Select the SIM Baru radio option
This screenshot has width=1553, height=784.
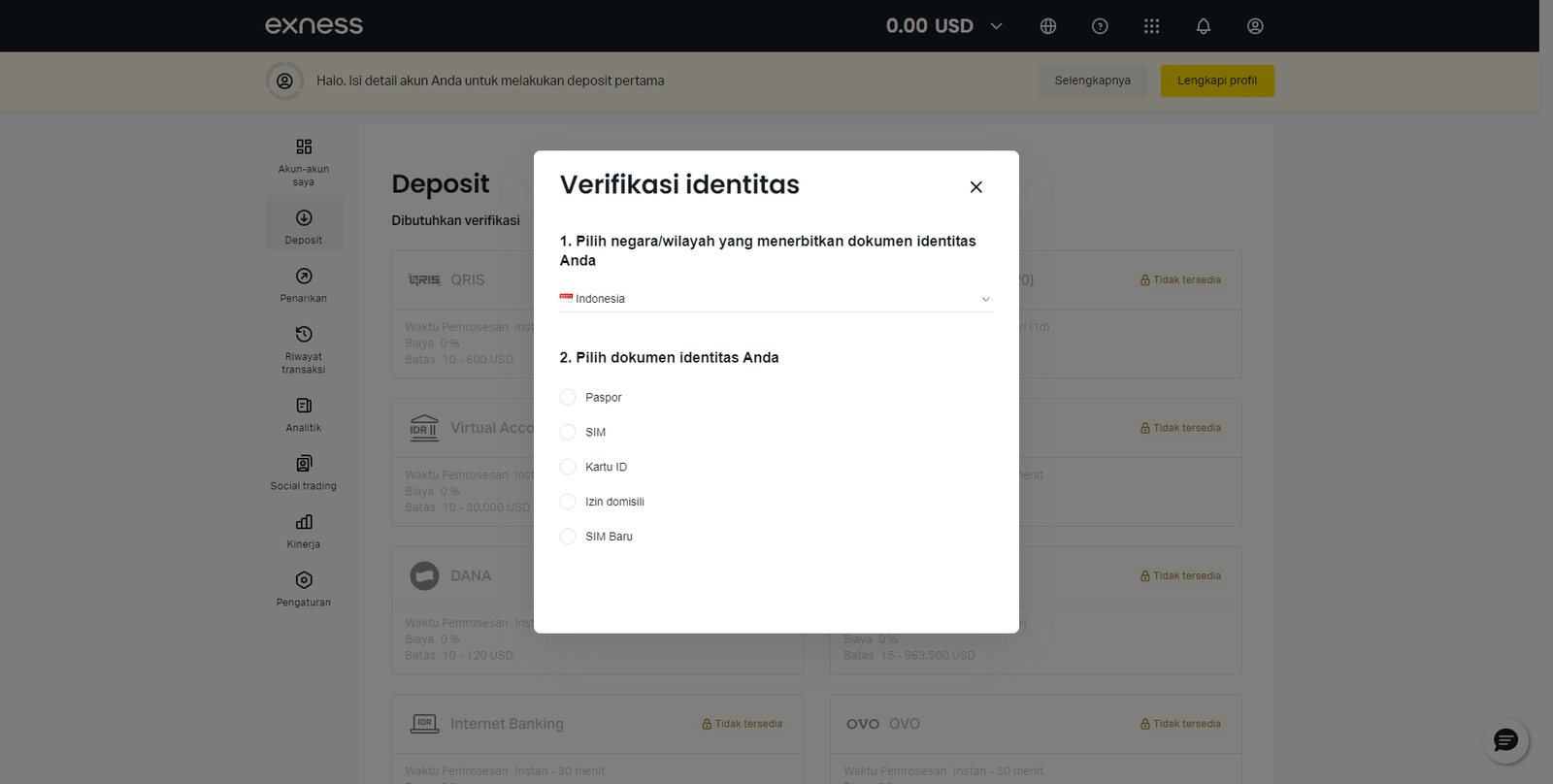click(568, 538)
